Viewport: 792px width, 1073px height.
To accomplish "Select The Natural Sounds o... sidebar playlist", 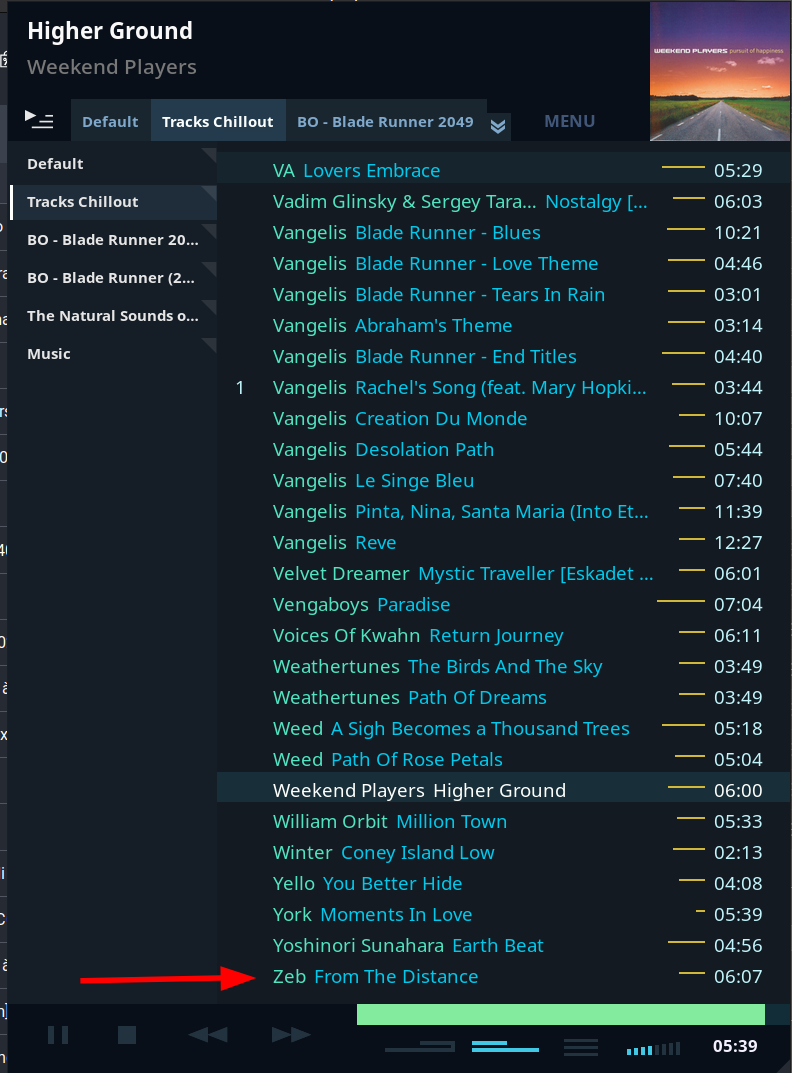I will 114,316.
